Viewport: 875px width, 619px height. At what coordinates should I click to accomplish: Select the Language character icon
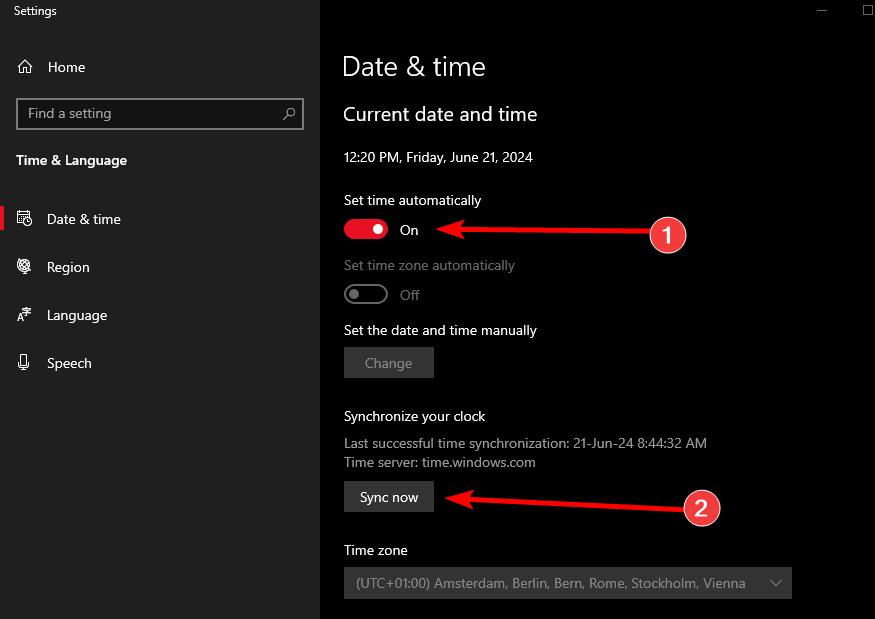(x=24, y=315)
